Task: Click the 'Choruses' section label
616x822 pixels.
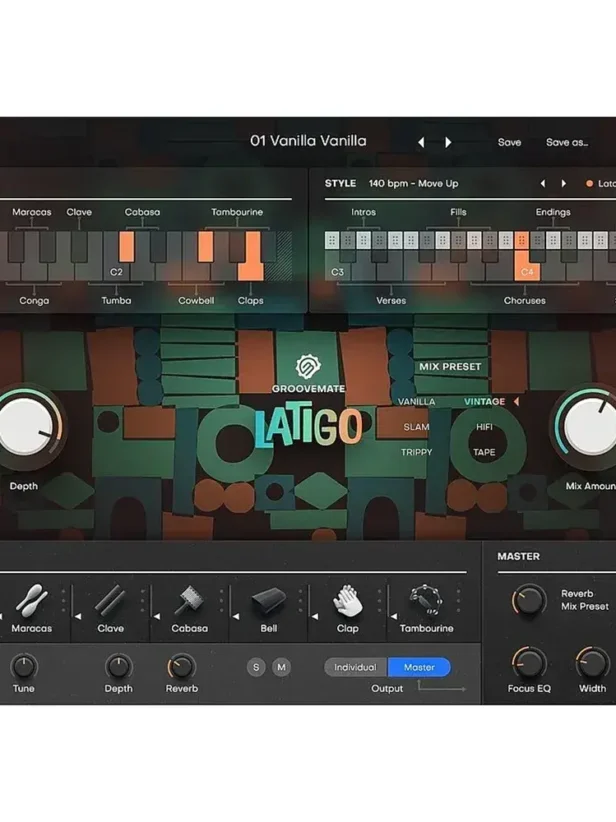Action: [x=524, y=300]
